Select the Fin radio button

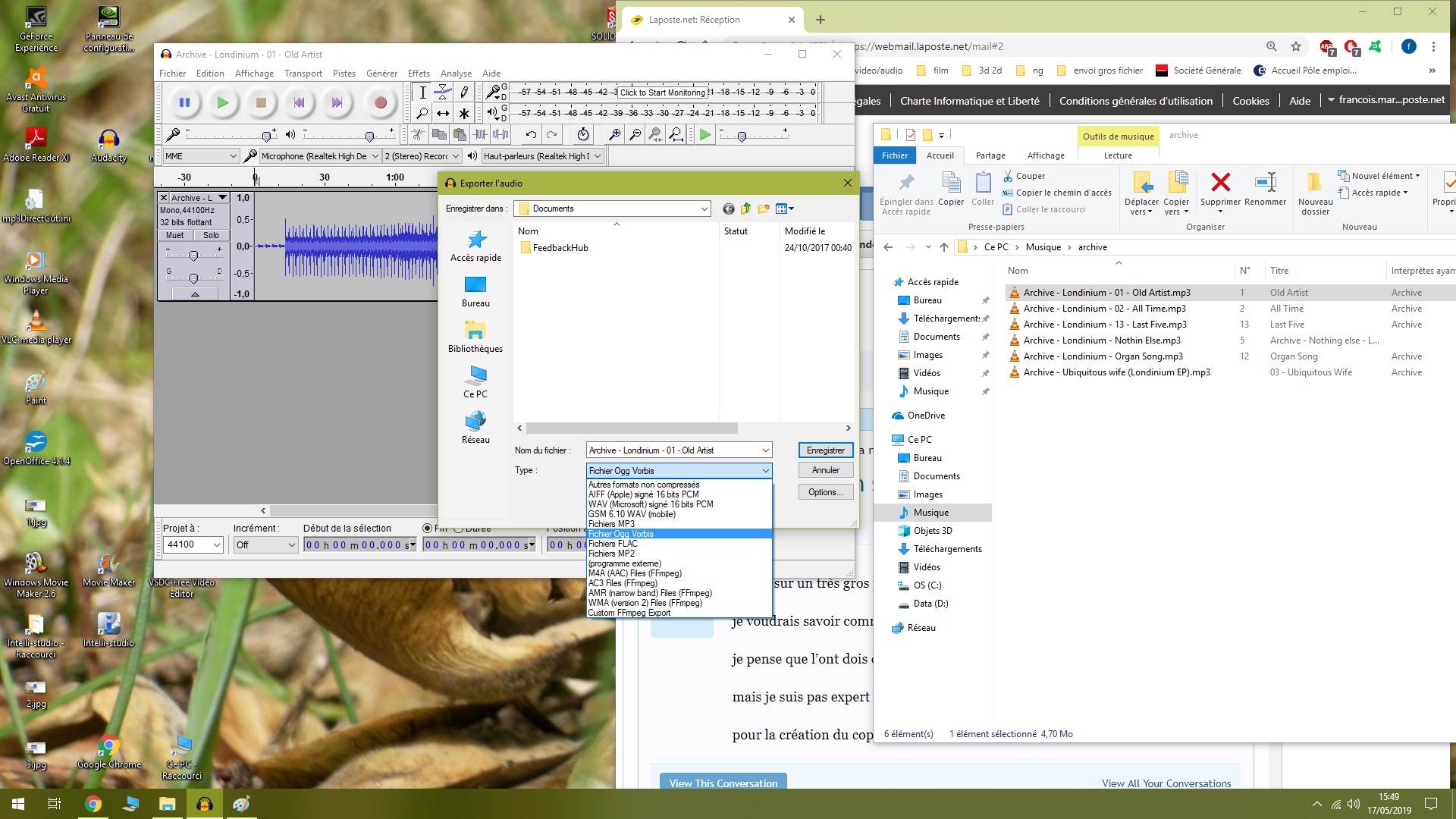(428, 529)
